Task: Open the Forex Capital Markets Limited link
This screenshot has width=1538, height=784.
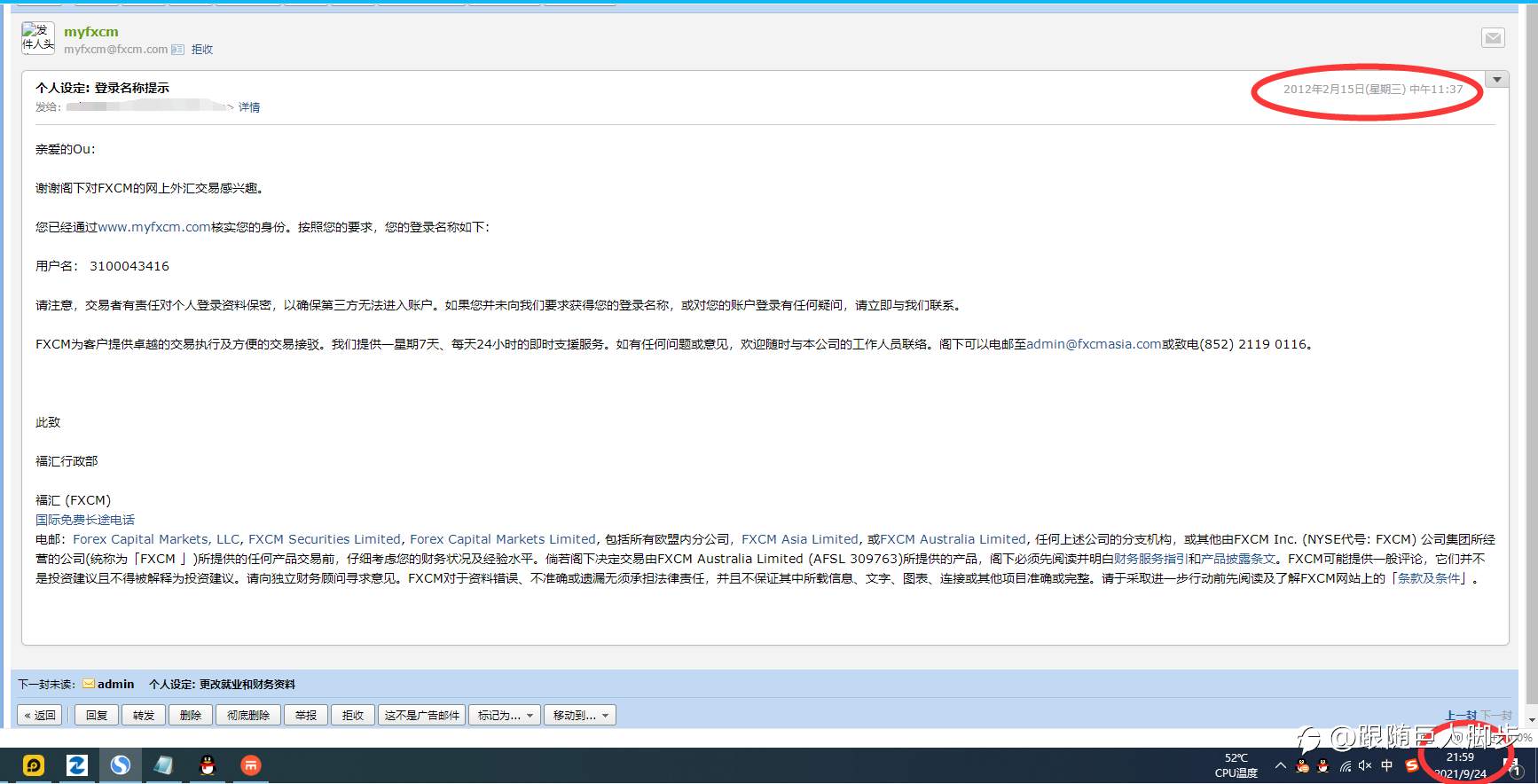Action: 503,539
